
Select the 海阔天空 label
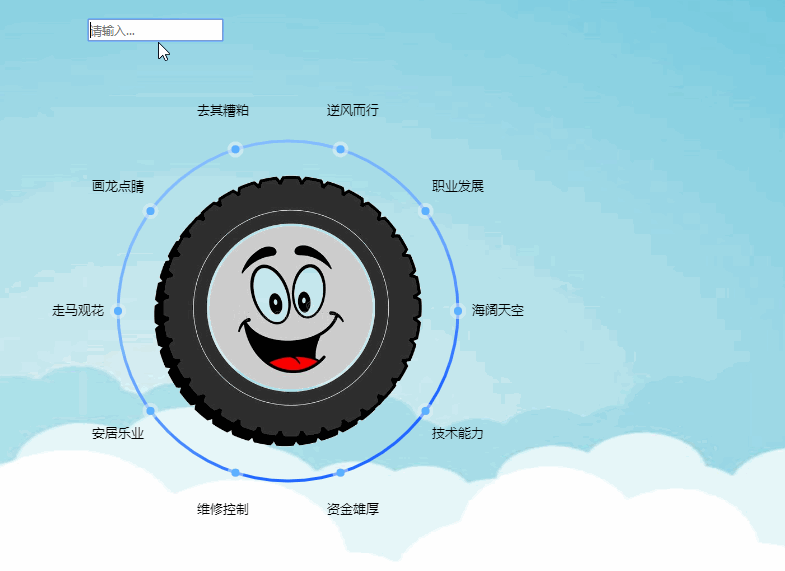point(498,310)
